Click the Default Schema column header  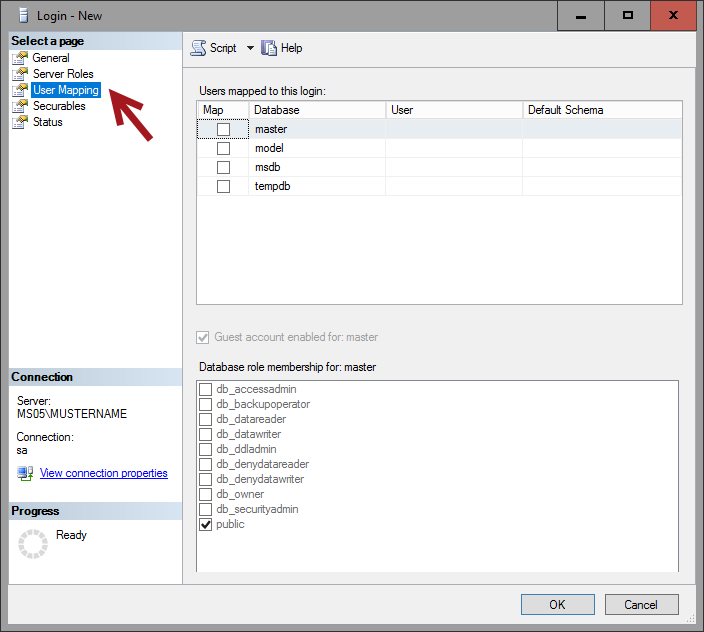565,110
